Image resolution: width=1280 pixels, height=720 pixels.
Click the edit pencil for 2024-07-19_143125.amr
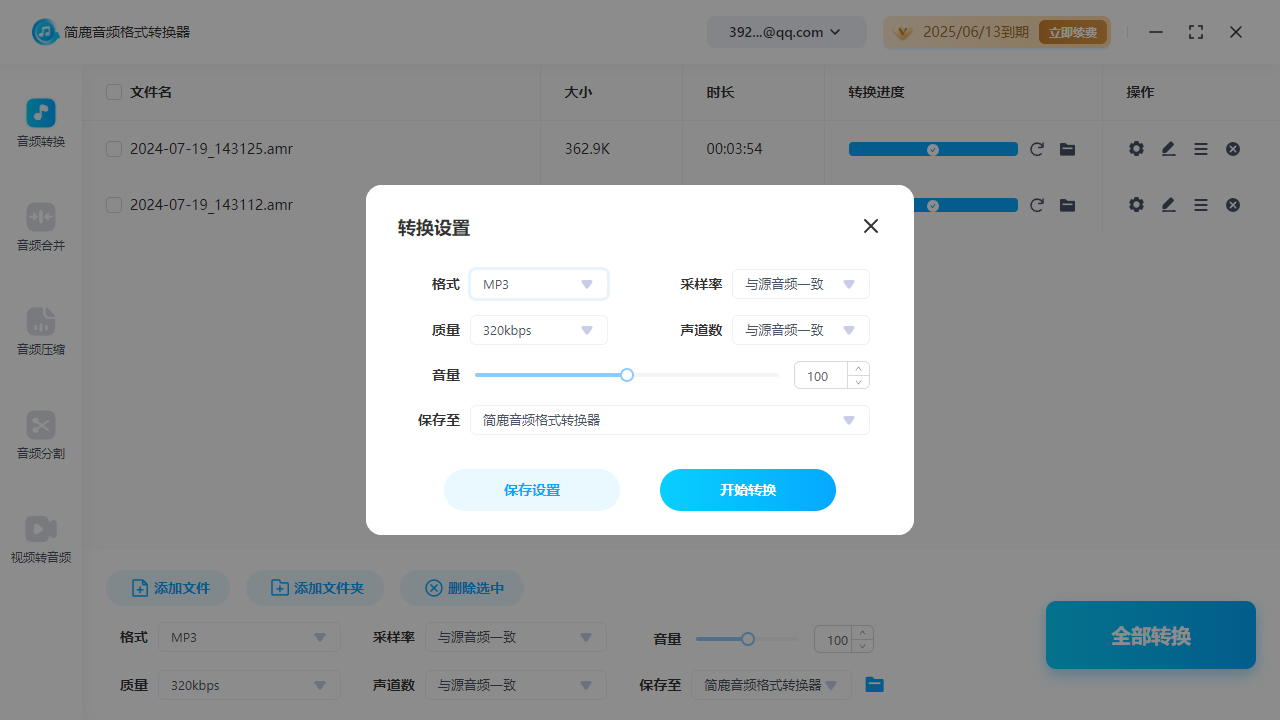[x=1168, y=148]
